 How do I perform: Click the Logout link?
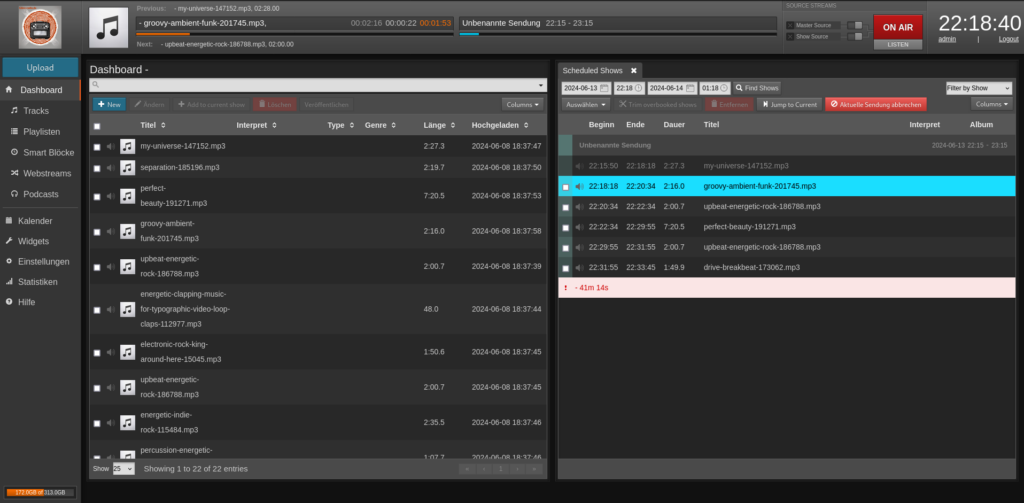pos(1008,39)
